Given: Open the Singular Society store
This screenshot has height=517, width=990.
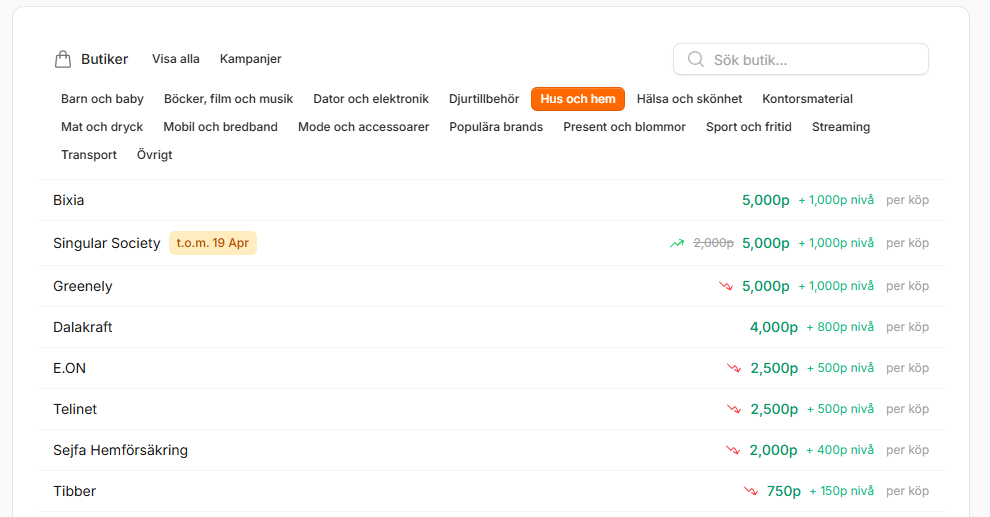Looking at the screenshot, I should (491, 243).
